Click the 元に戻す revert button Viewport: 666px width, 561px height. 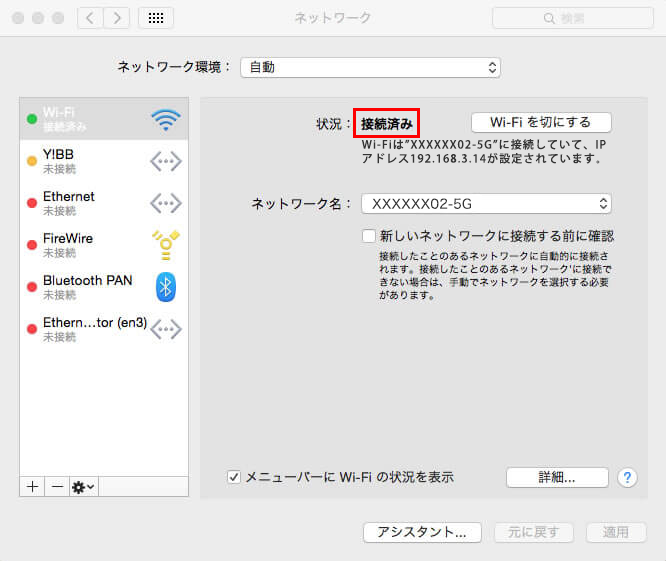(534, 533)
